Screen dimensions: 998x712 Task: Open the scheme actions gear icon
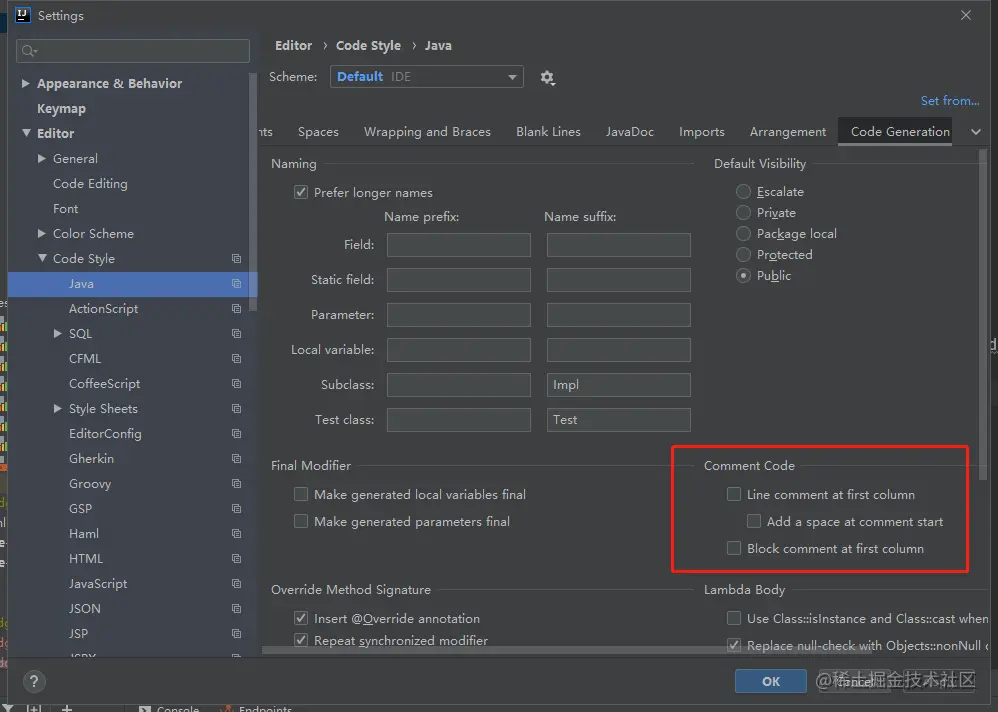[x=547, y=78]
